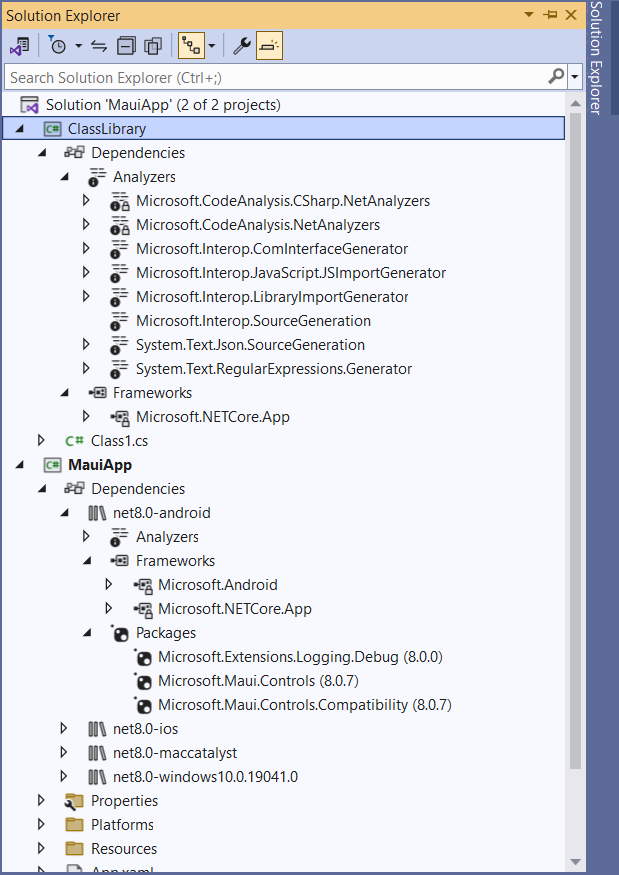
Task: Expand the net8.0-ios target node
Action: [x=64, y=728]
